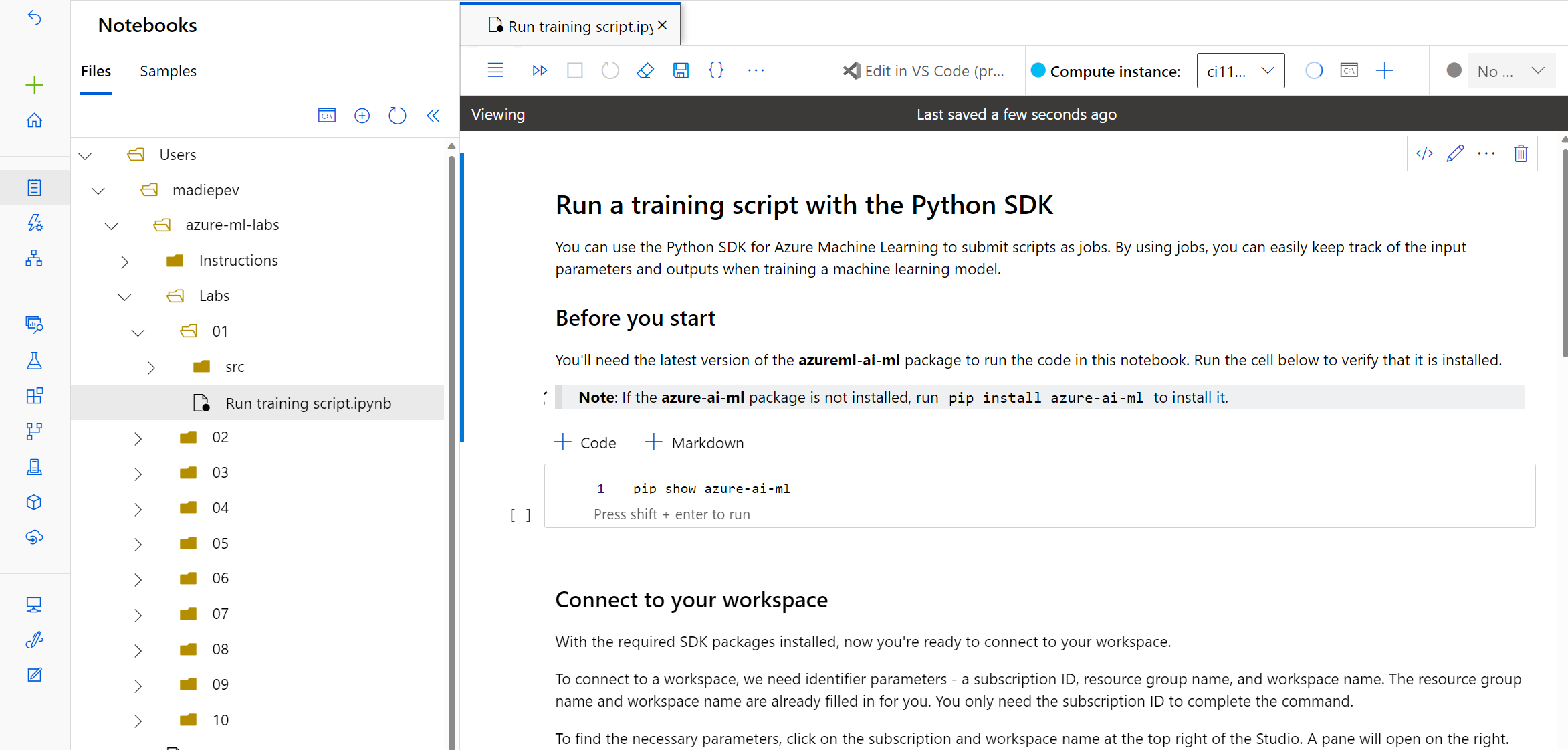Image resolution: width=1568 pixels, height=750 pixels.
Task: Click the more options ellipsis icon in toolbar
Action: pyautogui.click(x=757, y=70)
